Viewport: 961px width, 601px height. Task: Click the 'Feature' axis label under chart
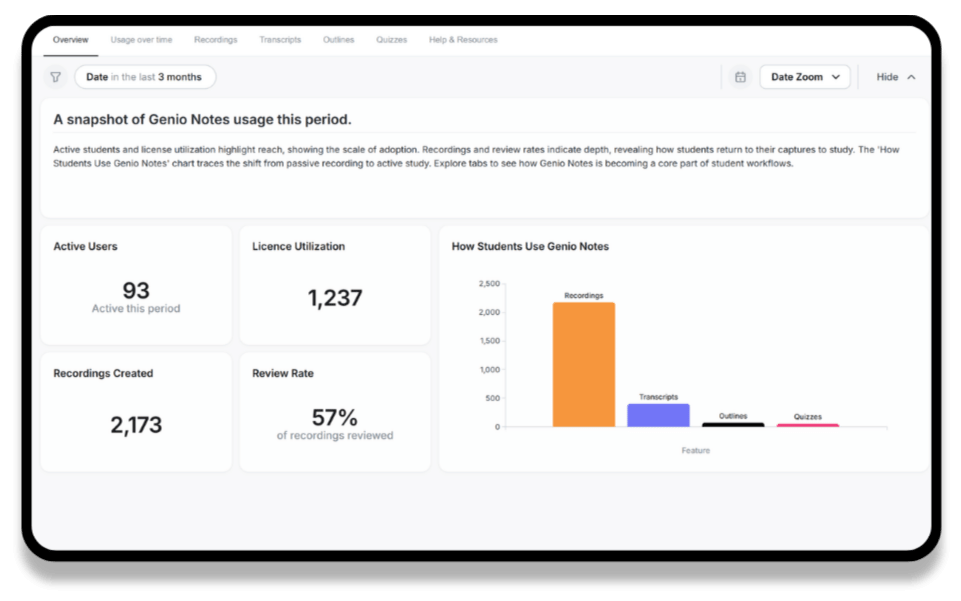[x=696, y=450]
